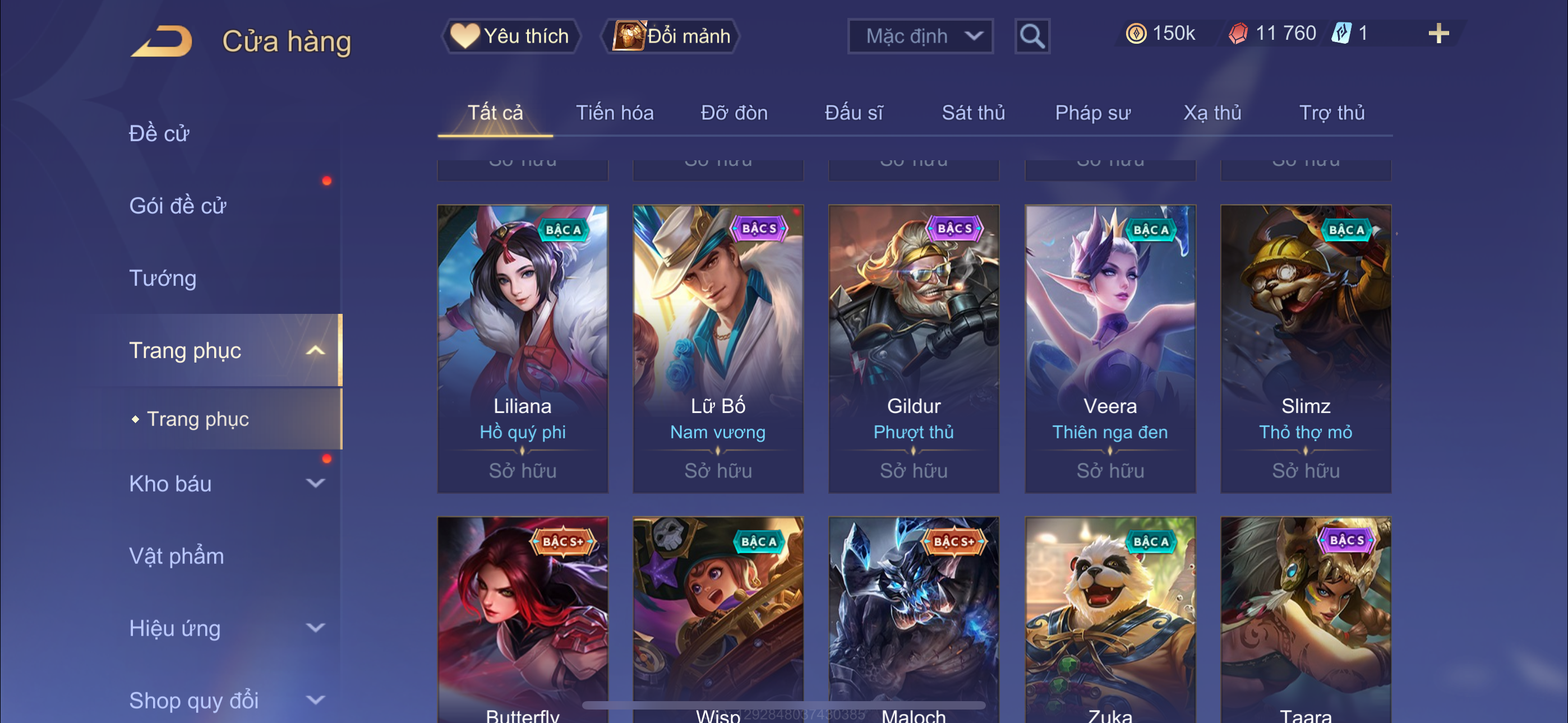This screenshot has height=723, width=1568.
Task: Click the horizontal scroll bar at the bottom
Action: [783, 706]
